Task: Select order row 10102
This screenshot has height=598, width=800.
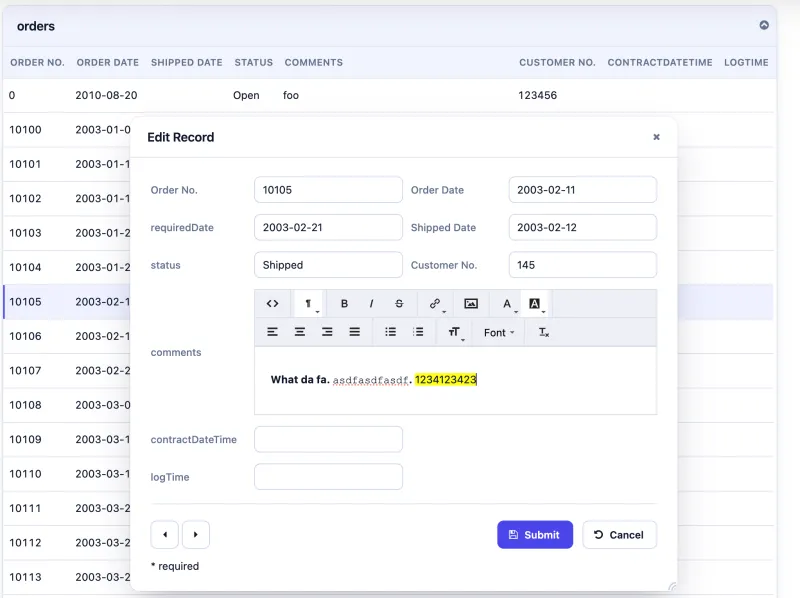Action: click(x=67, y=198)
